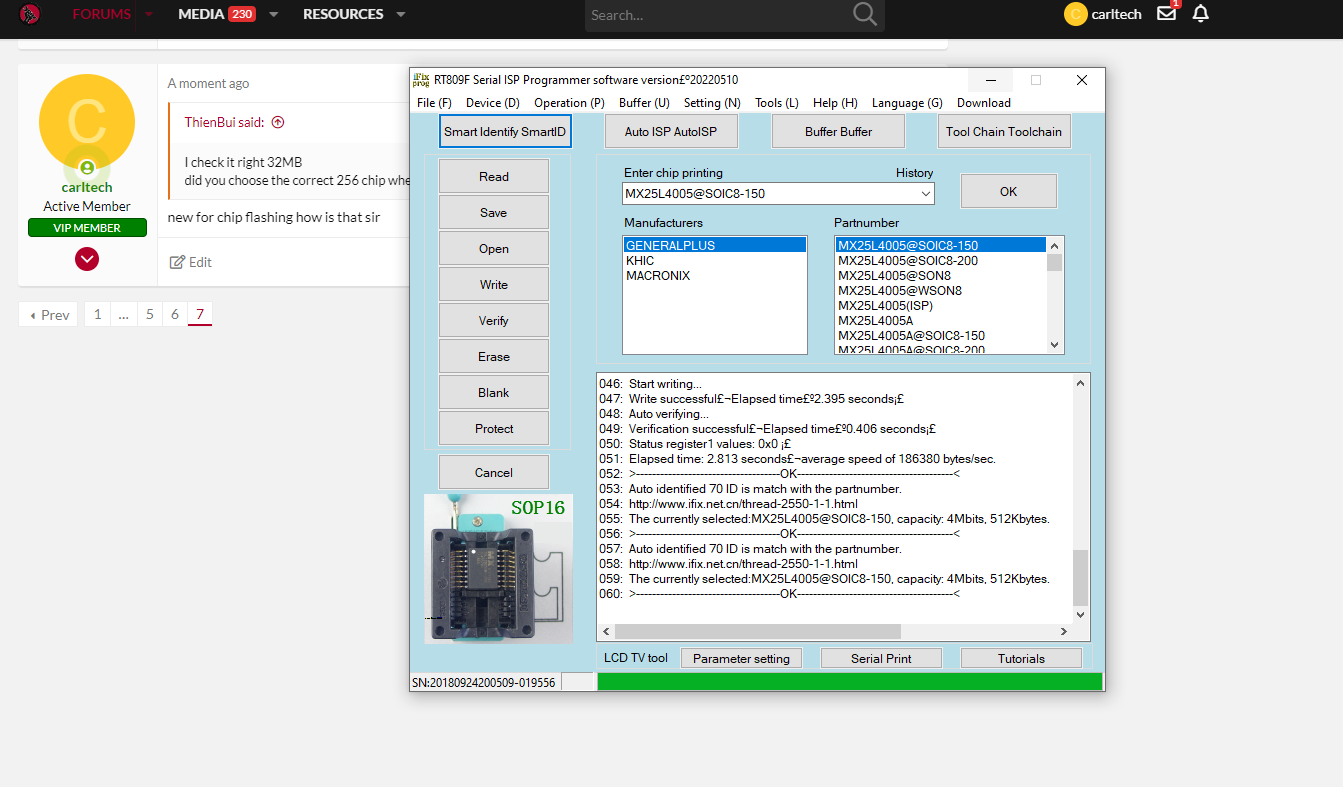Click the Edit pencil link on post
Screen dimensions: 1343x787
click(190, 262)
